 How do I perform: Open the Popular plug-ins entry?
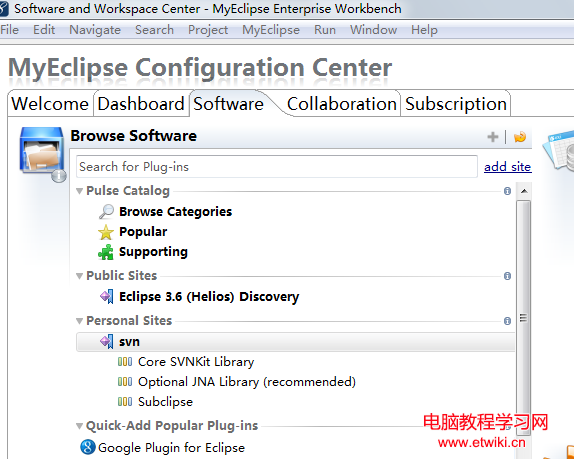143,232
